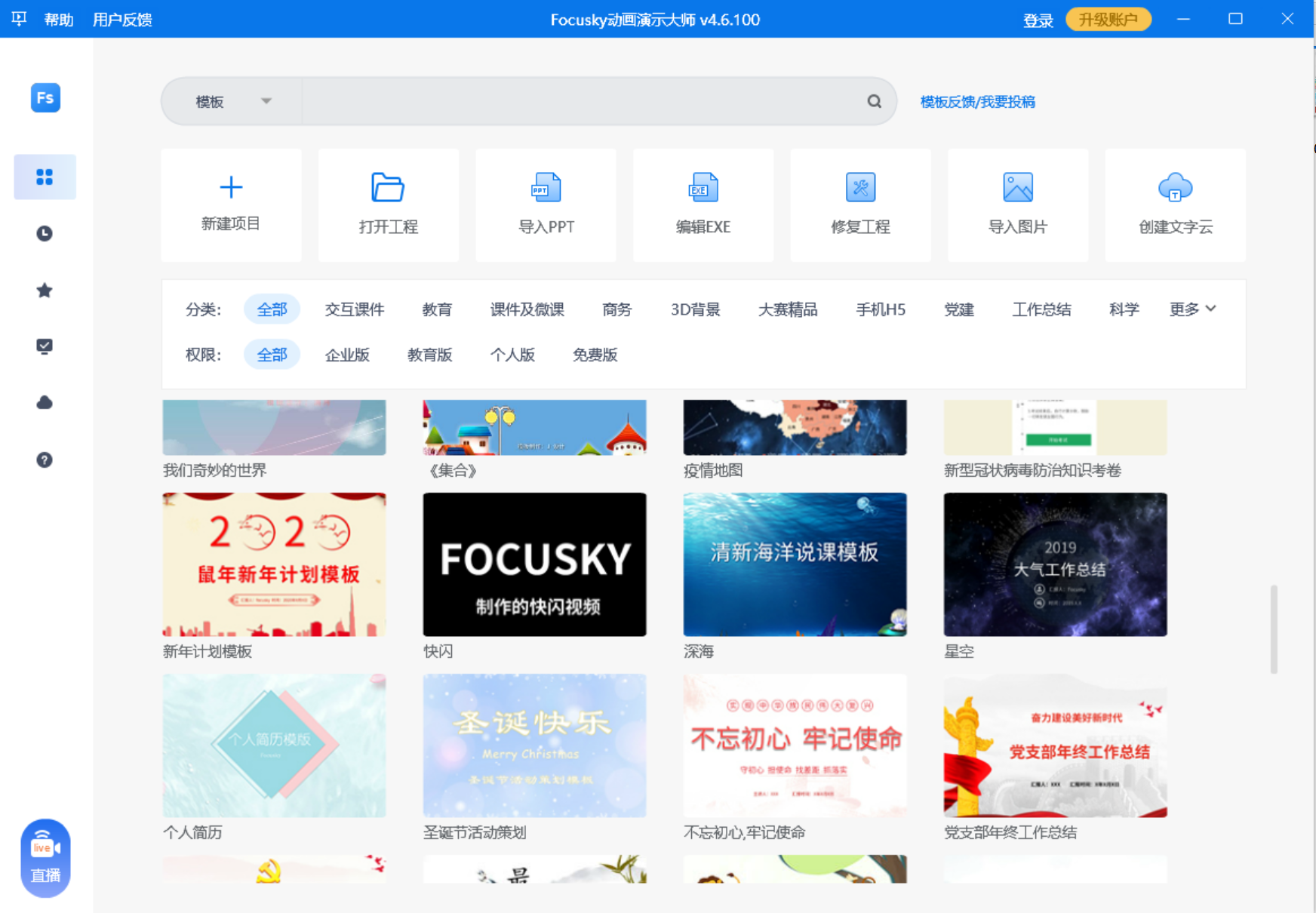Filter by 工作总结 category
Screen dimensions: 1316x913
pyautogui.click(x=1041, y=309)
